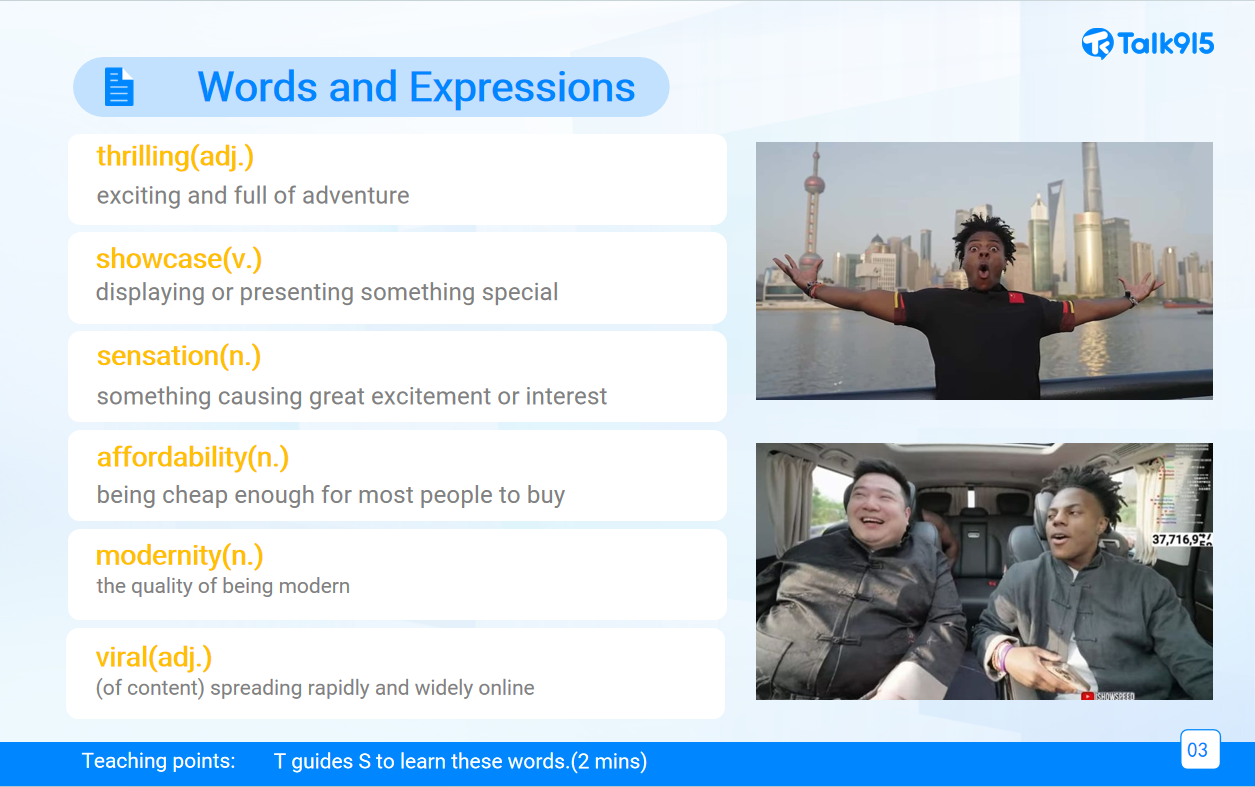The height and width of the screenshot is (787, 1255).
Task: Click the 37,716,9 viewer count overlay
Action: point(1182,540)
